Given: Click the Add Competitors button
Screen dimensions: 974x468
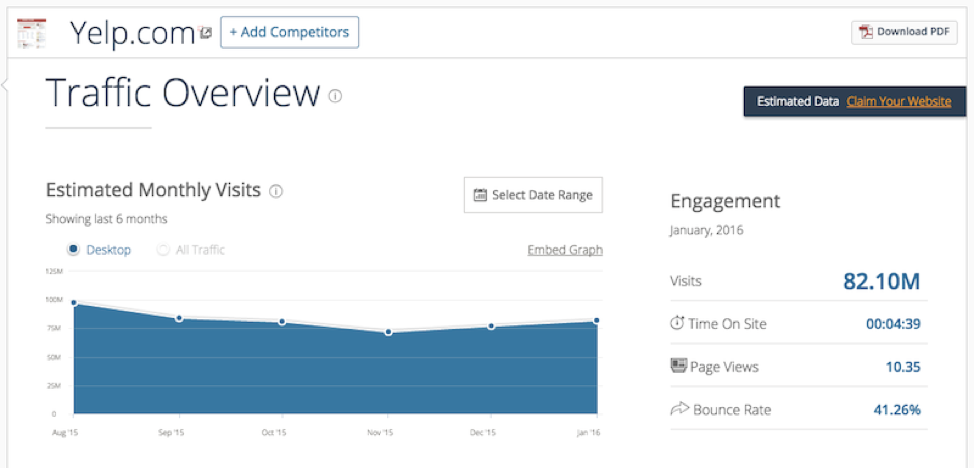Looking at the screenshot, I should [289, 32].
